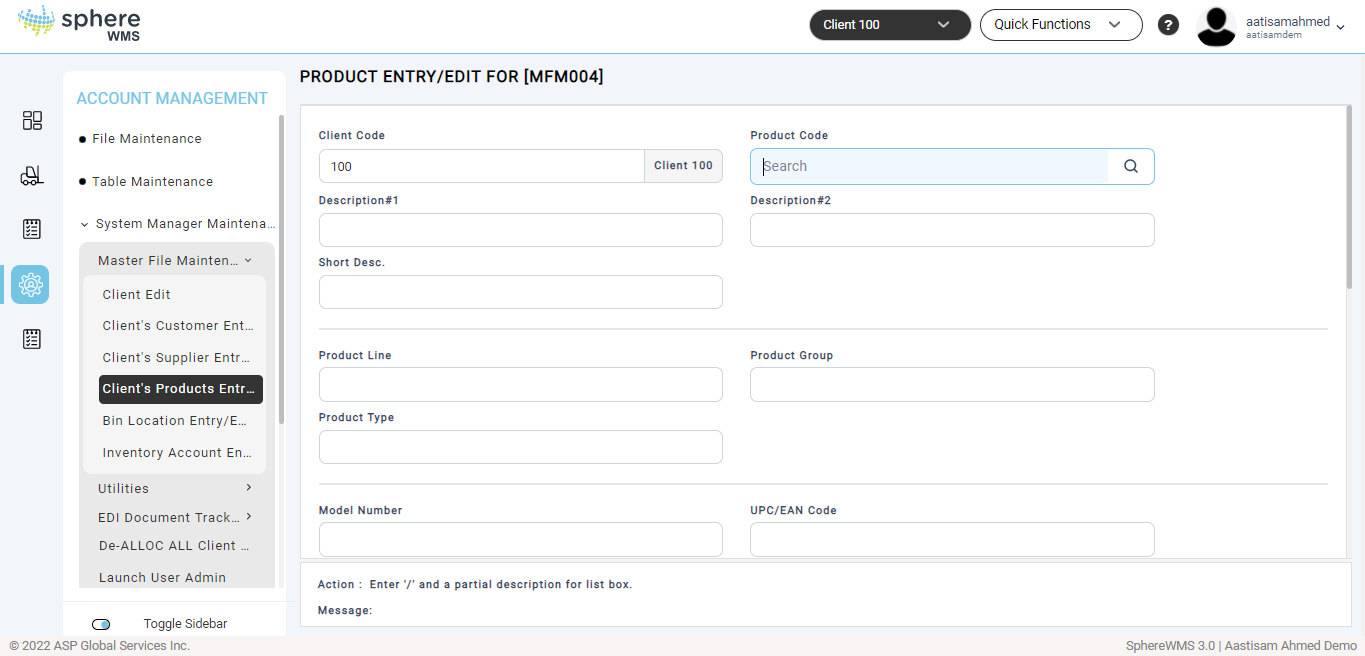1365x656 pixels.
Task: Select Bin Location Entry/Edit menu entry
Action: (x=175, y=421)
